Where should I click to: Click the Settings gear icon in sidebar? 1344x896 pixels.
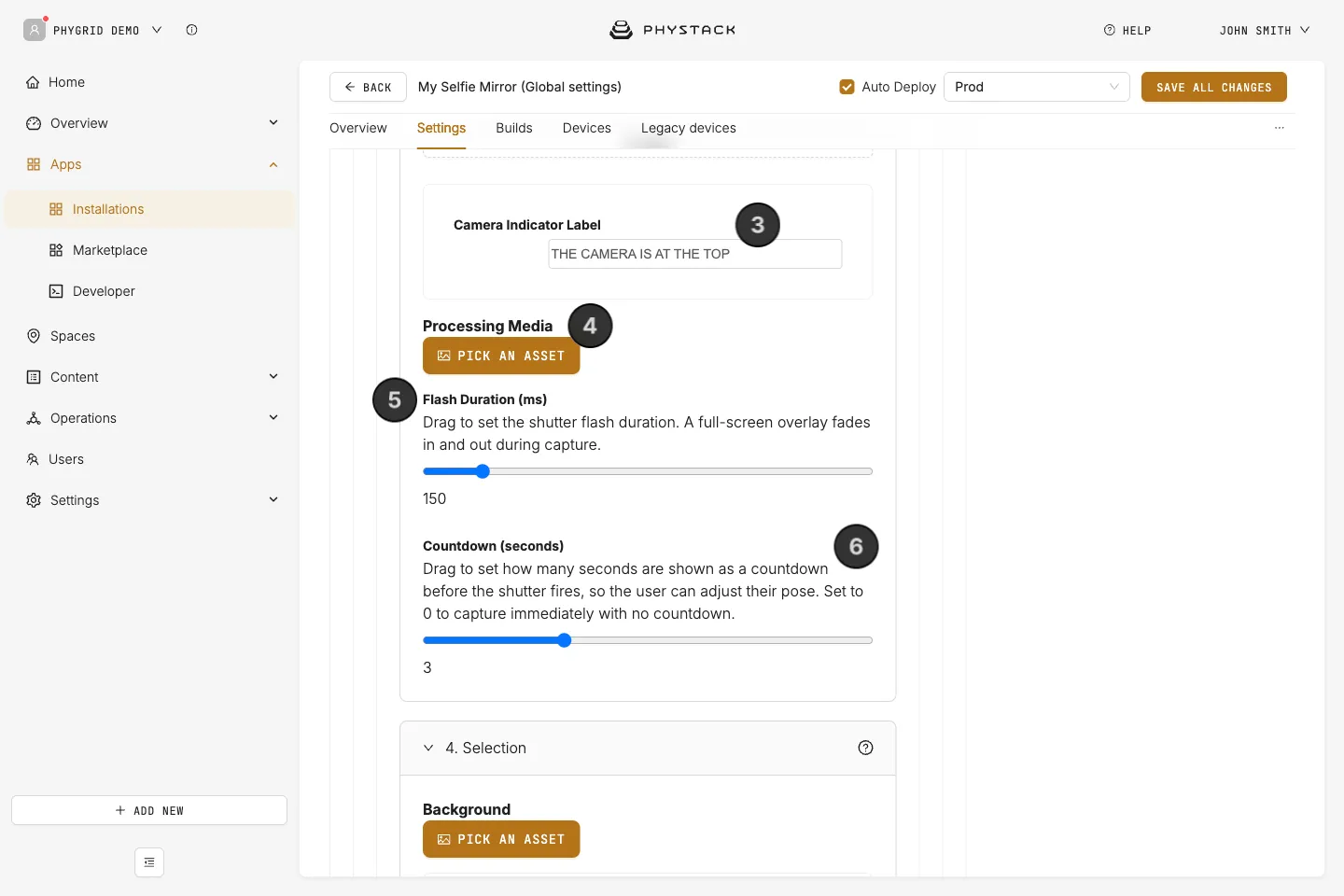click(x=34, y=500)
